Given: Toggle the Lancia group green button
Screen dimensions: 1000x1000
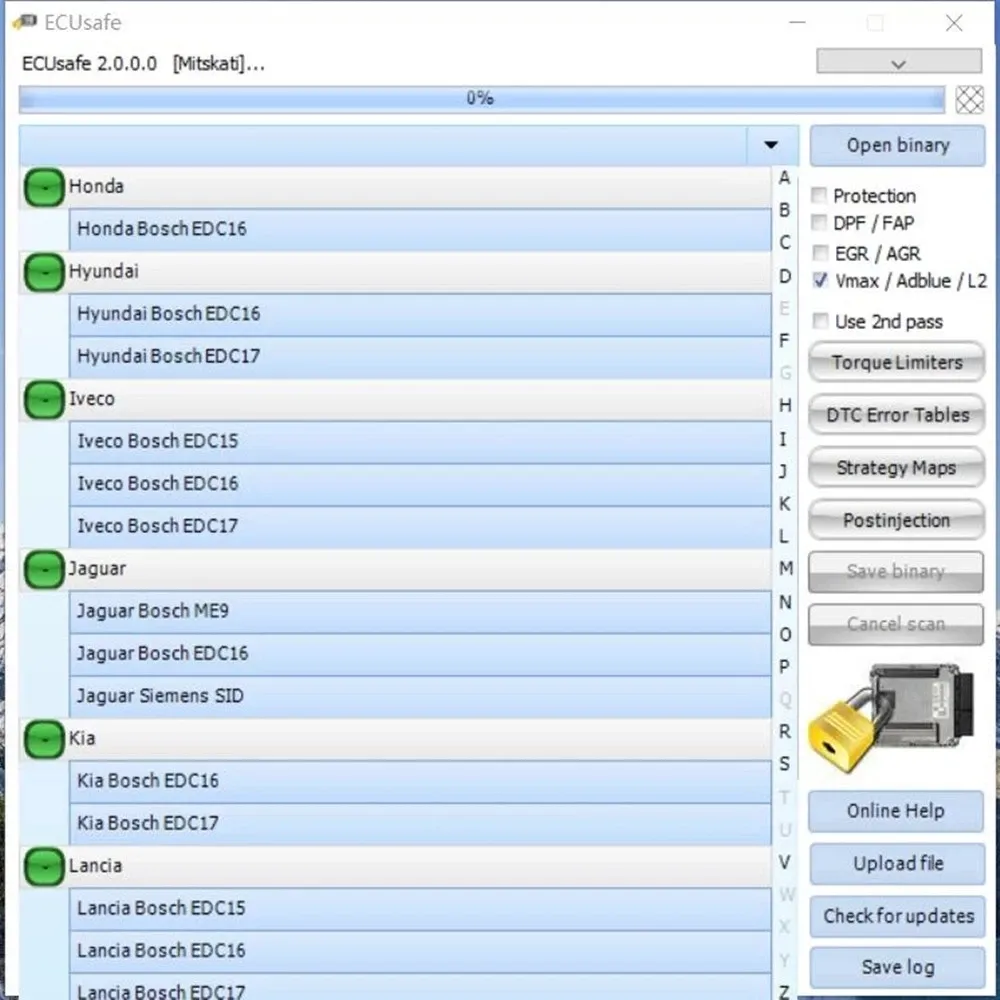Looking at the screenshot, I should [43, 866].
